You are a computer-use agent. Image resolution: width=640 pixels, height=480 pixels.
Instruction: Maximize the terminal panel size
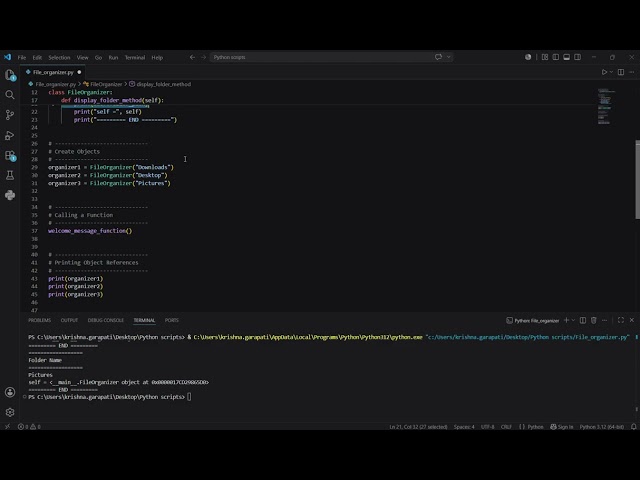click(621, 320)
